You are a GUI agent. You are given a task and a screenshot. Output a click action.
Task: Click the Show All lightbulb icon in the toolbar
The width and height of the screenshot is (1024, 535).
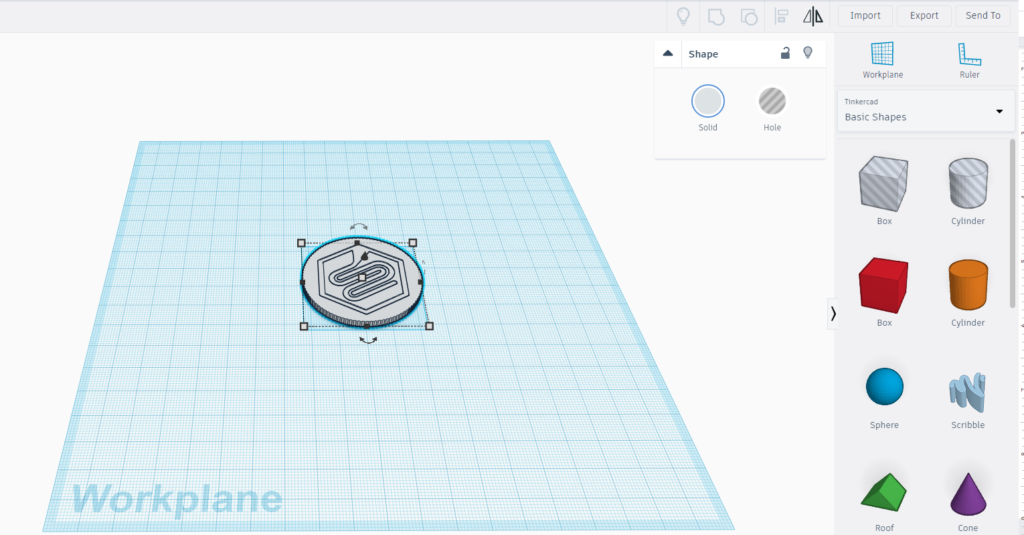tap(683, 16)
